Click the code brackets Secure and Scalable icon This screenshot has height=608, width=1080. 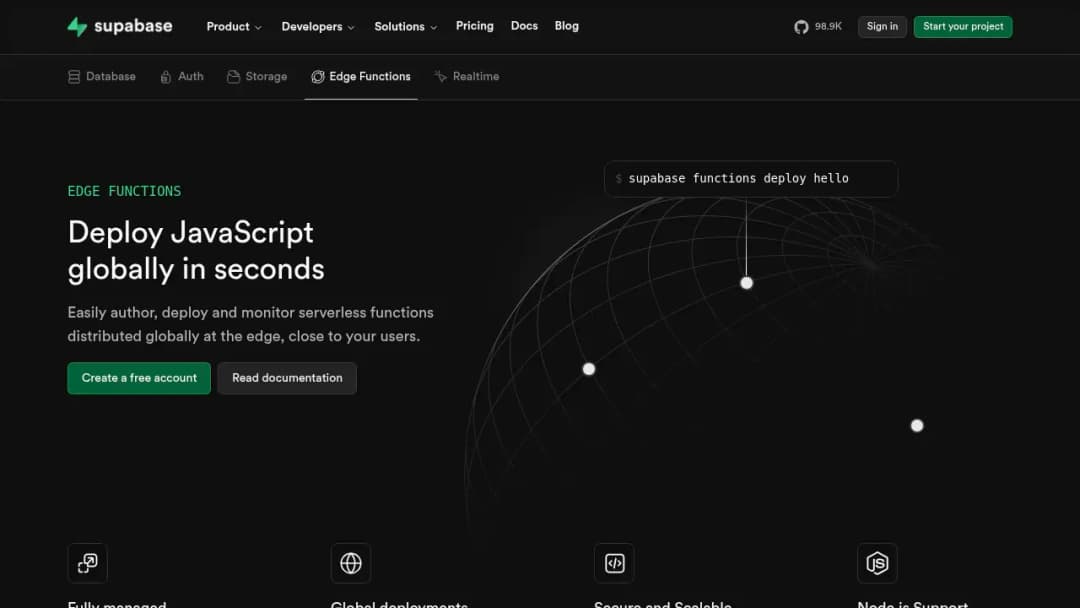pyautogui.click(x=614, y=563)
